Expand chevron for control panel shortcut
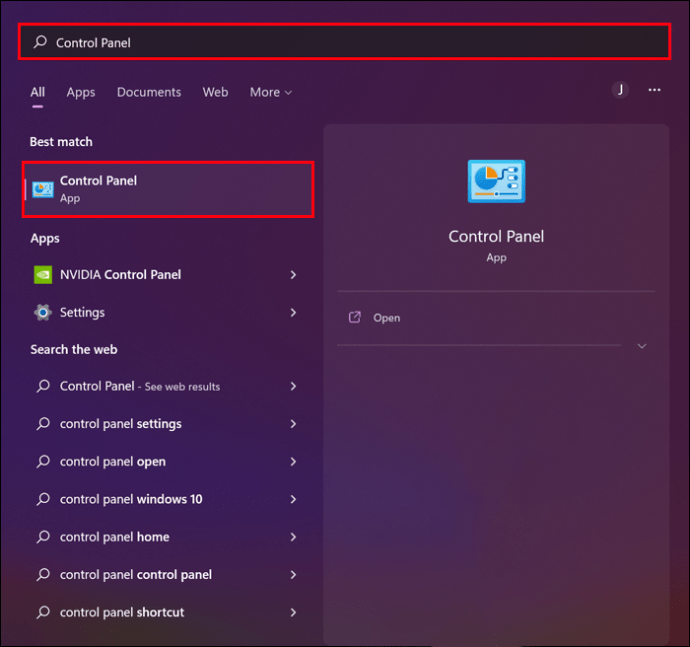This screenshot has height=647, width=690. (293, 612)
